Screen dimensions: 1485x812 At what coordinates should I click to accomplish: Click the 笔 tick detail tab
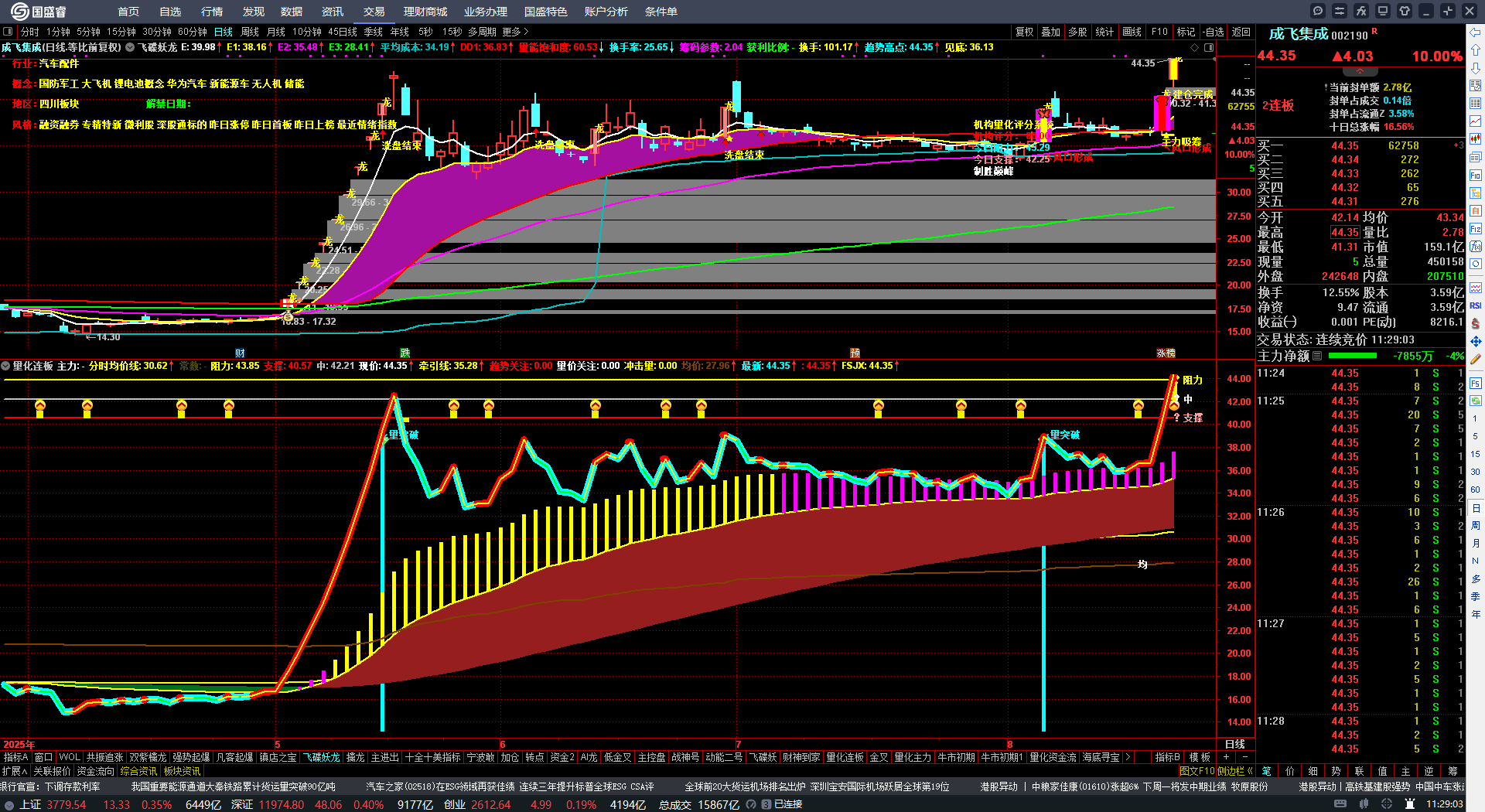(1266, 771)
